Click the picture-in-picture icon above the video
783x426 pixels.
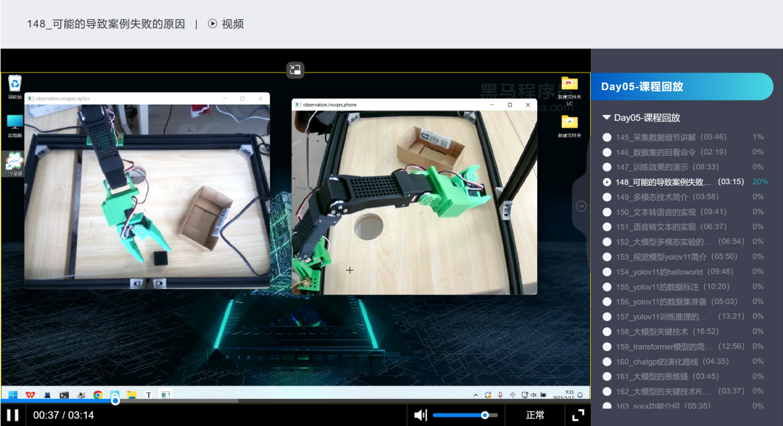point(295,70)
